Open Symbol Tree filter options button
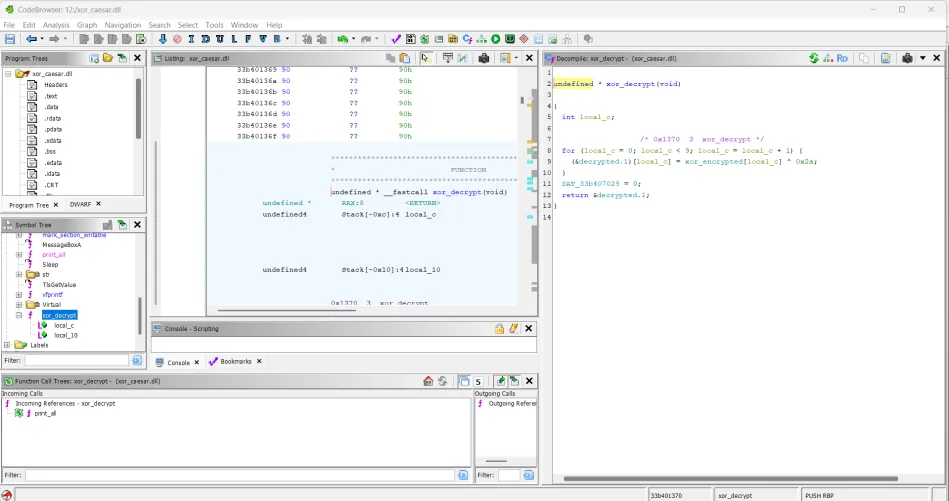 137,360
